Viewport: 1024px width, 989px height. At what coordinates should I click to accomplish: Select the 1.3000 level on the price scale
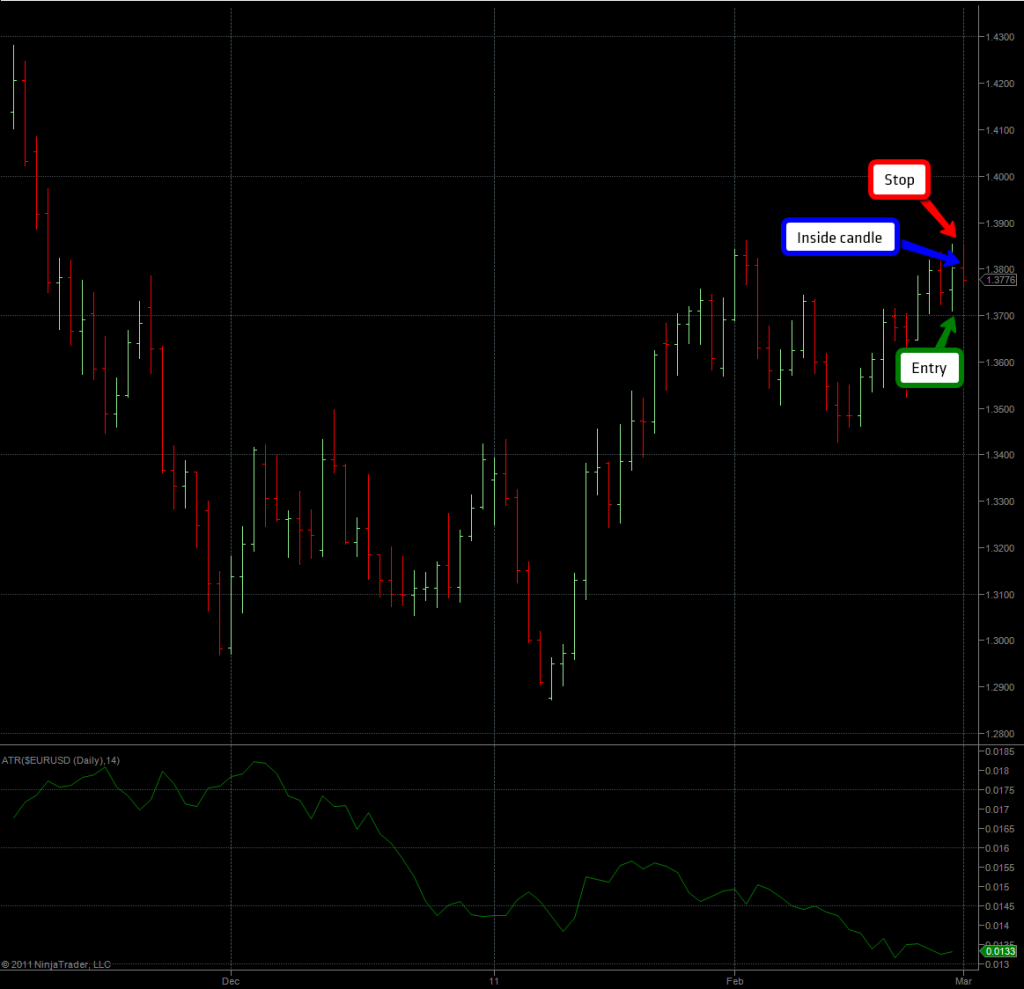tap(1001, 641)
